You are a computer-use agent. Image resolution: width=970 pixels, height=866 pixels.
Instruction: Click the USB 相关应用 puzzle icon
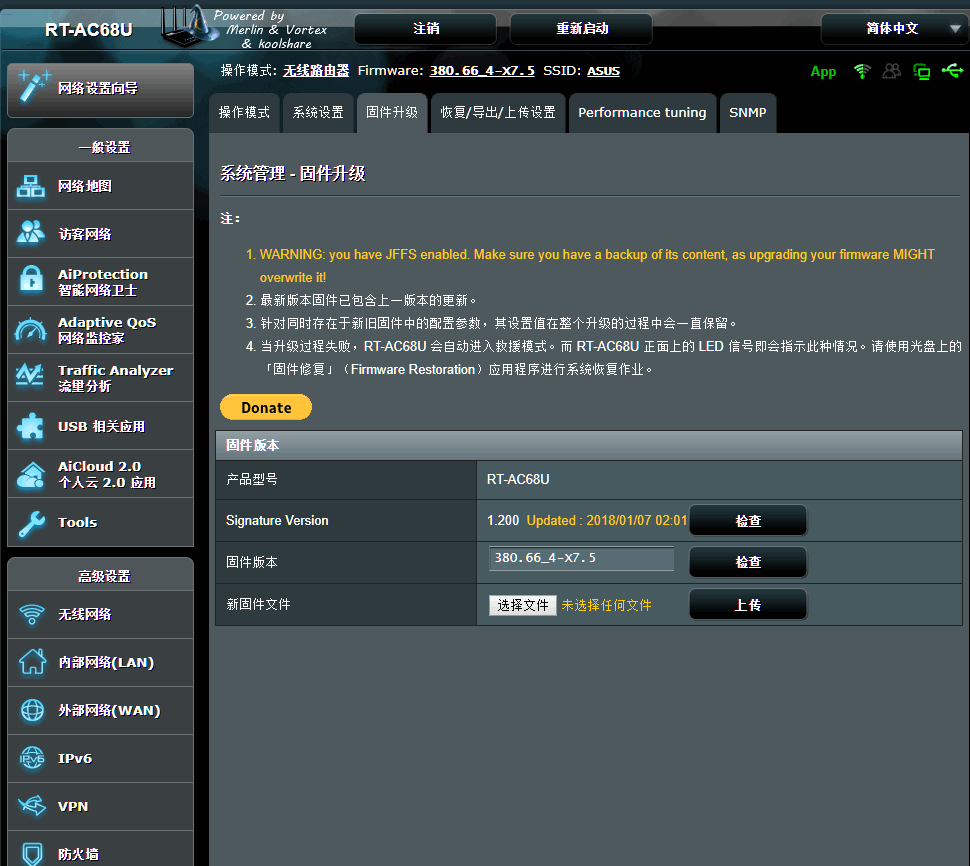click(x=32, y=426)
